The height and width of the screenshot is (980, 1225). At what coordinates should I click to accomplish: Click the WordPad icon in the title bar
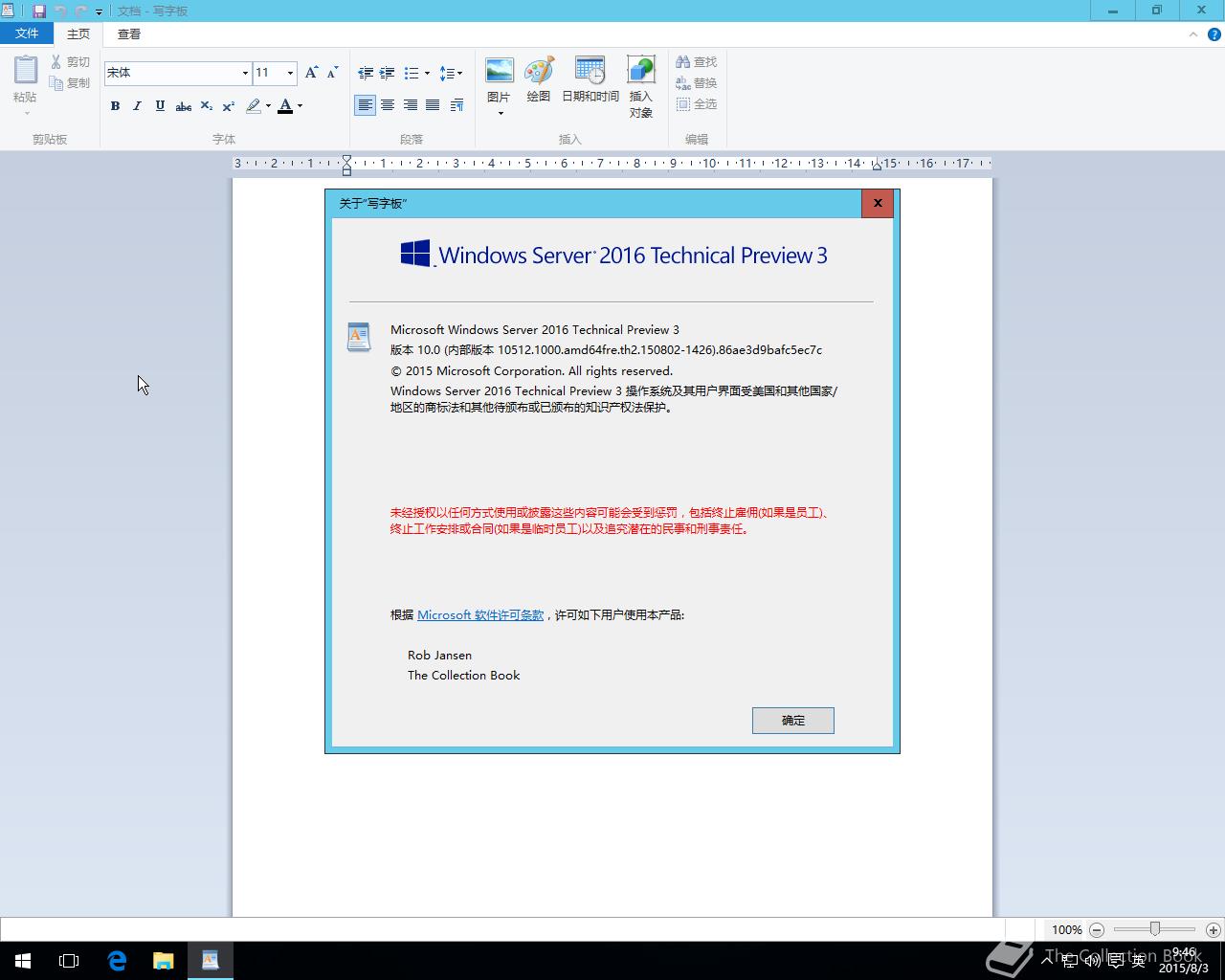tap(8, 11)
